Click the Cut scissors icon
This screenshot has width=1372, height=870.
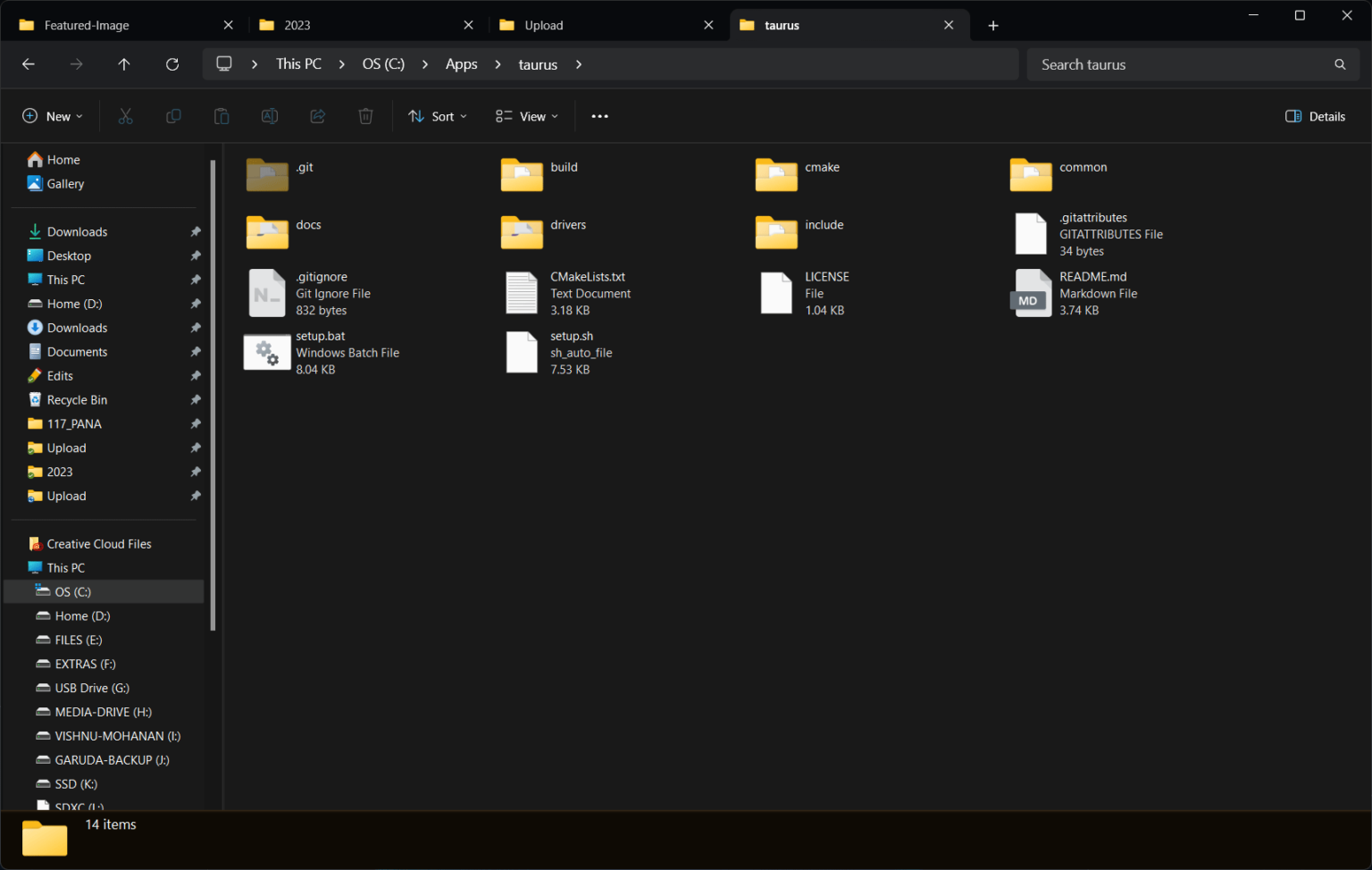coord(125,116)
